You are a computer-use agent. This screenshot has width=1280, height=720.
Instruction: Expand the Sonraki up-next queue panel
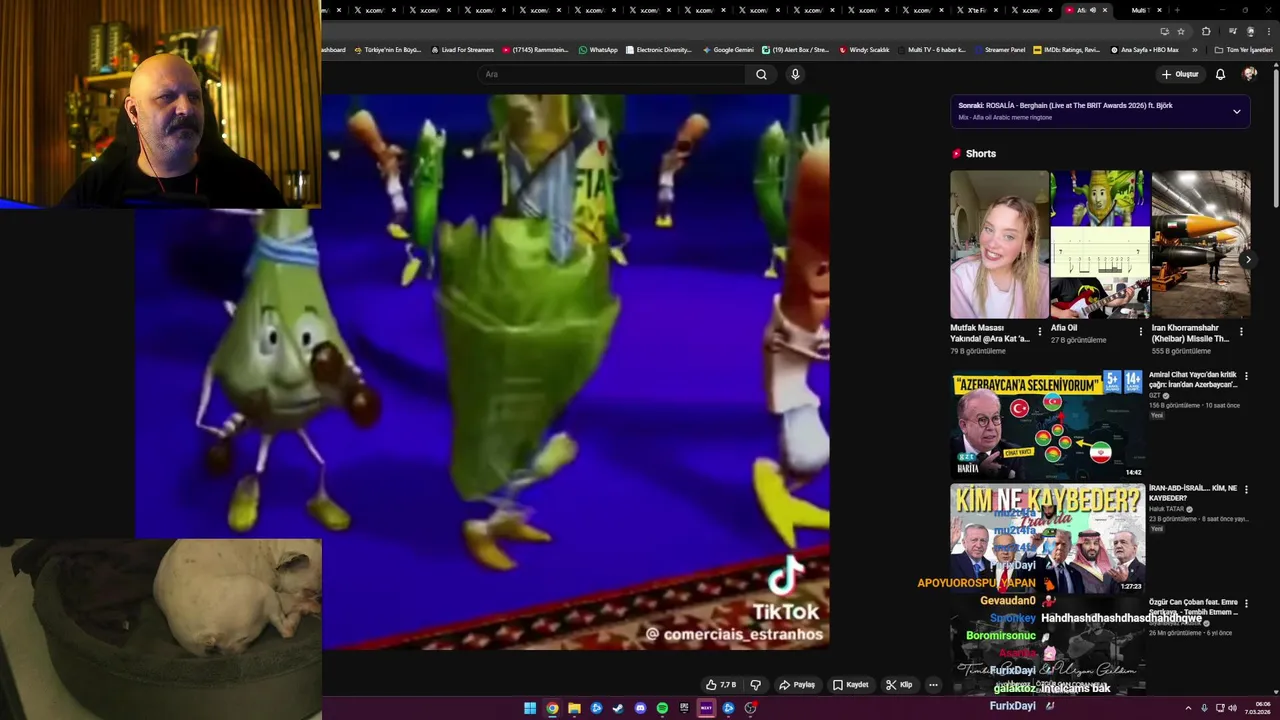(1236, 111)
